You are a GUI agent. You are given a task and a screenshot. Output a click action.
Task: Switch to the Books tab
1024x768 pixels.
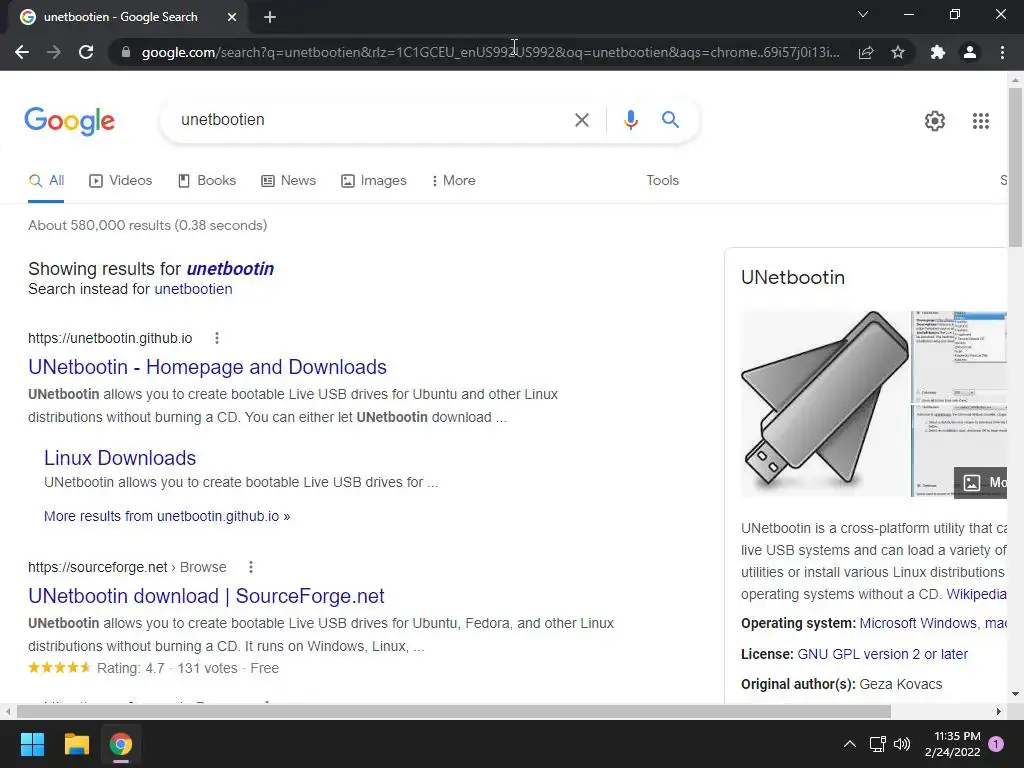coord(207,181)
